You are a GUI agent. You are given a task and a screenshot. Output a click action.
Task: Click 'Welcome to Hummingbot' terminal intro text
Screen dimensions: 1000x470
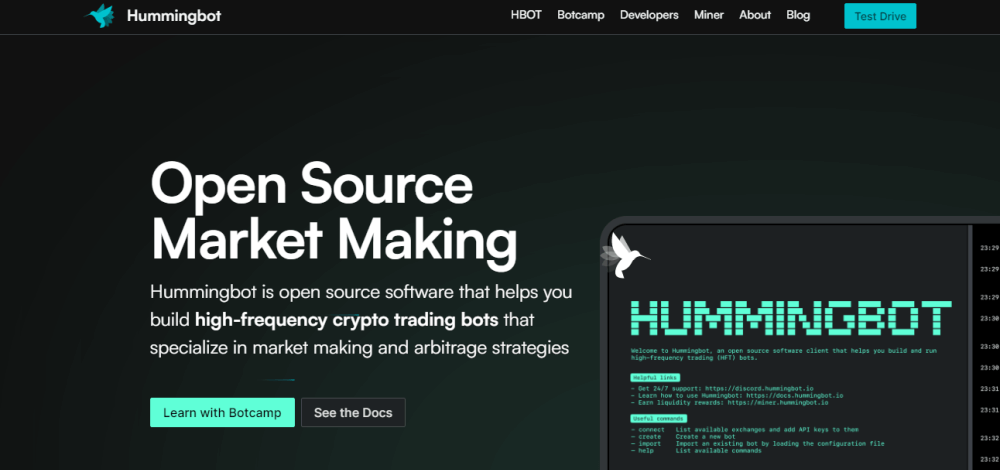(x=783, y=355)
